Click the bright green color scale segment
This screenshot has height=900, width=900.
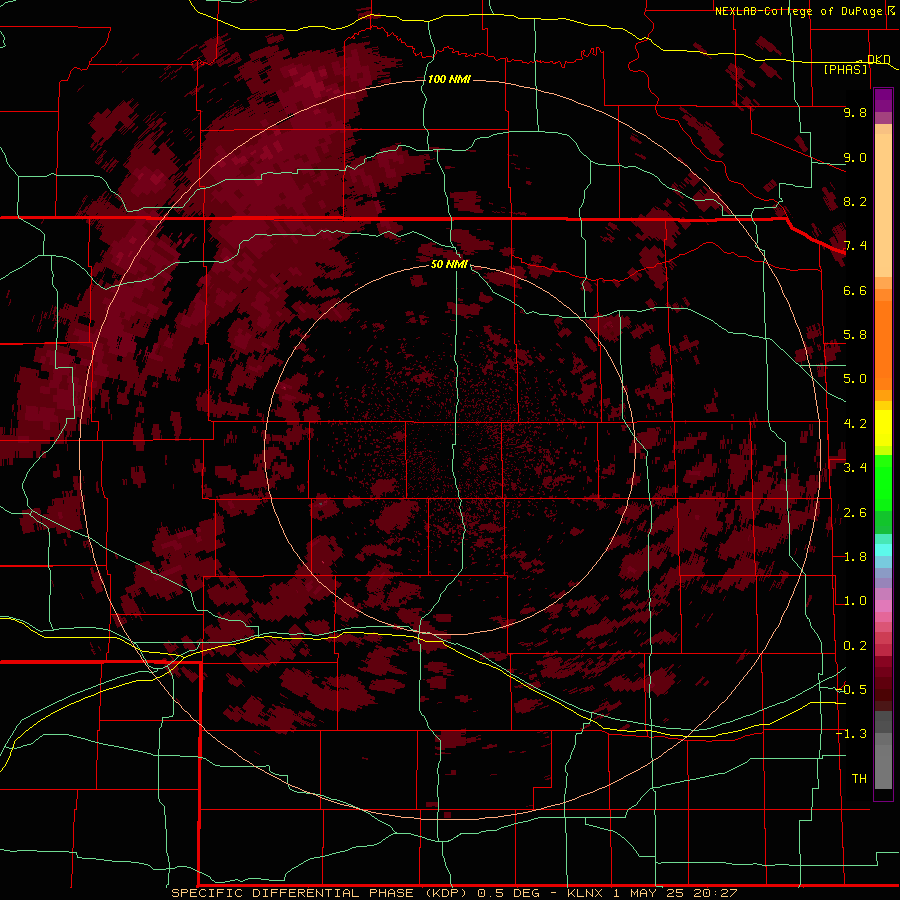click(883, 482)
